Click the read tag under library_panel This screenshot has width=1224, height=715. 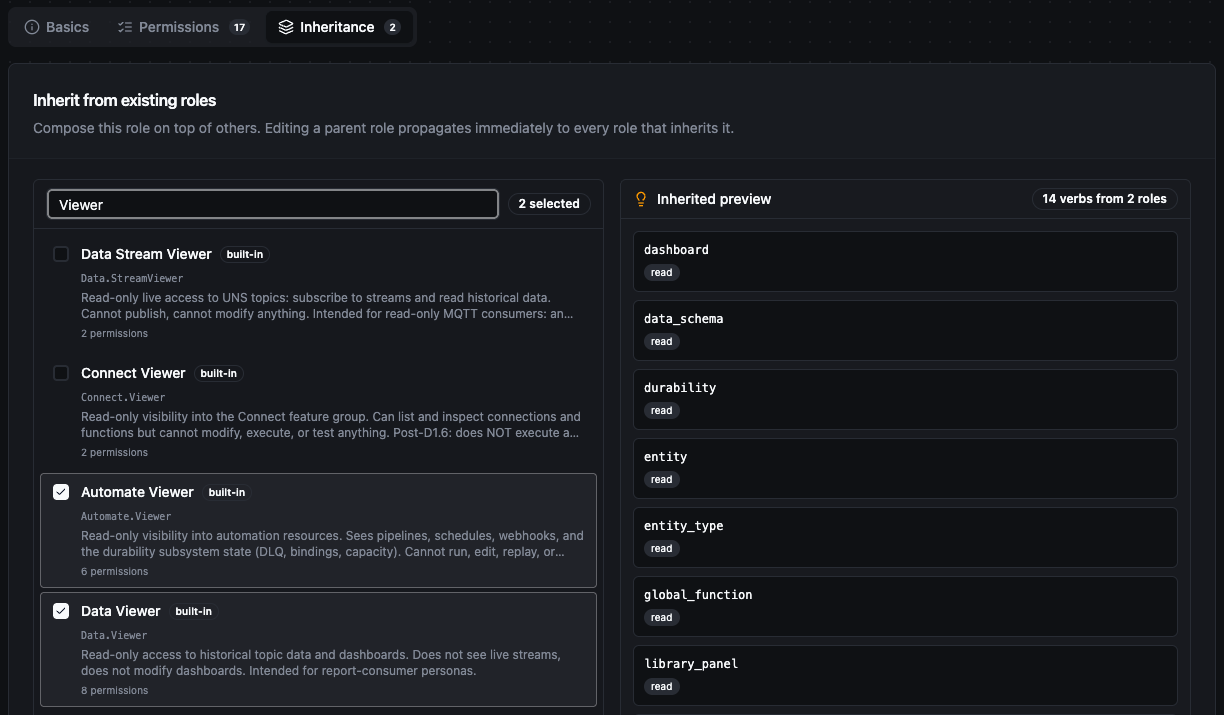click(661, 687)
